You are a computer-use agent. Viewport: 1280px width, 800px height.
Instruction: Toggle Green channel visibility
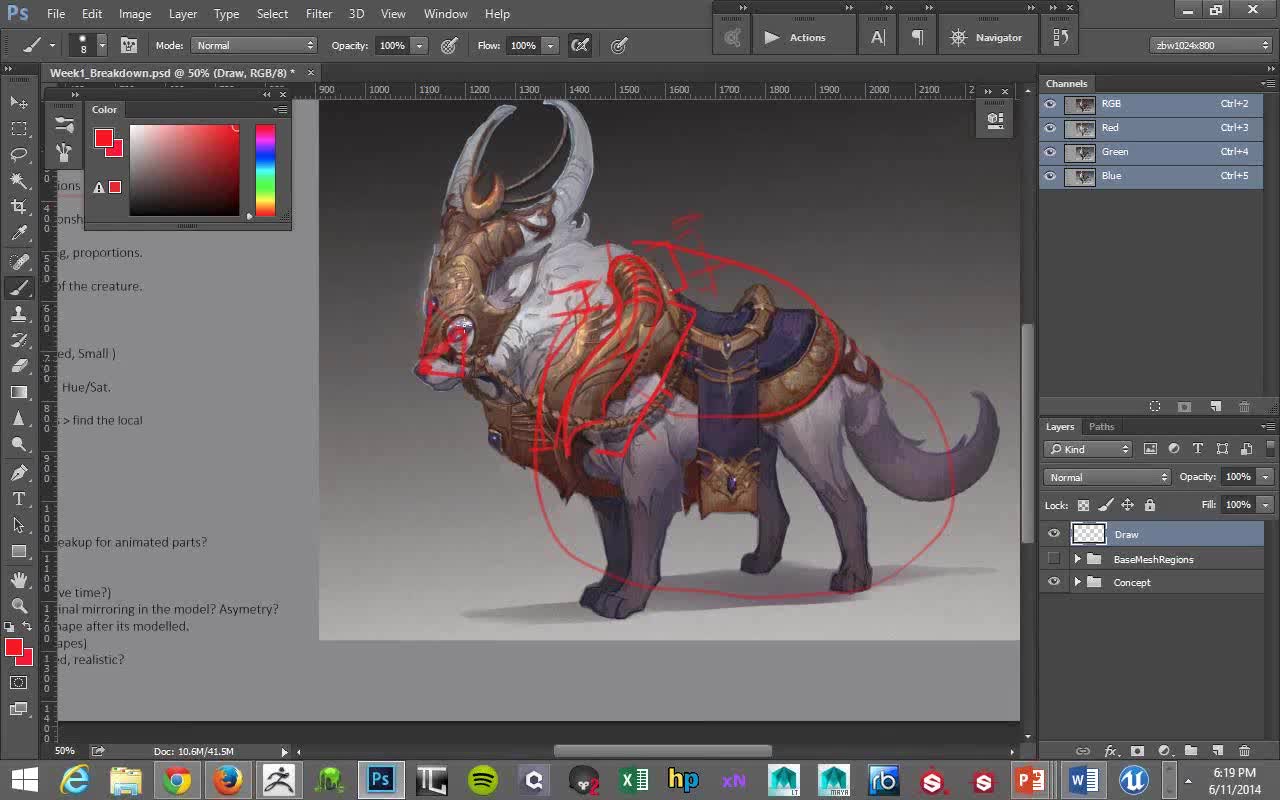point(1050,152)
